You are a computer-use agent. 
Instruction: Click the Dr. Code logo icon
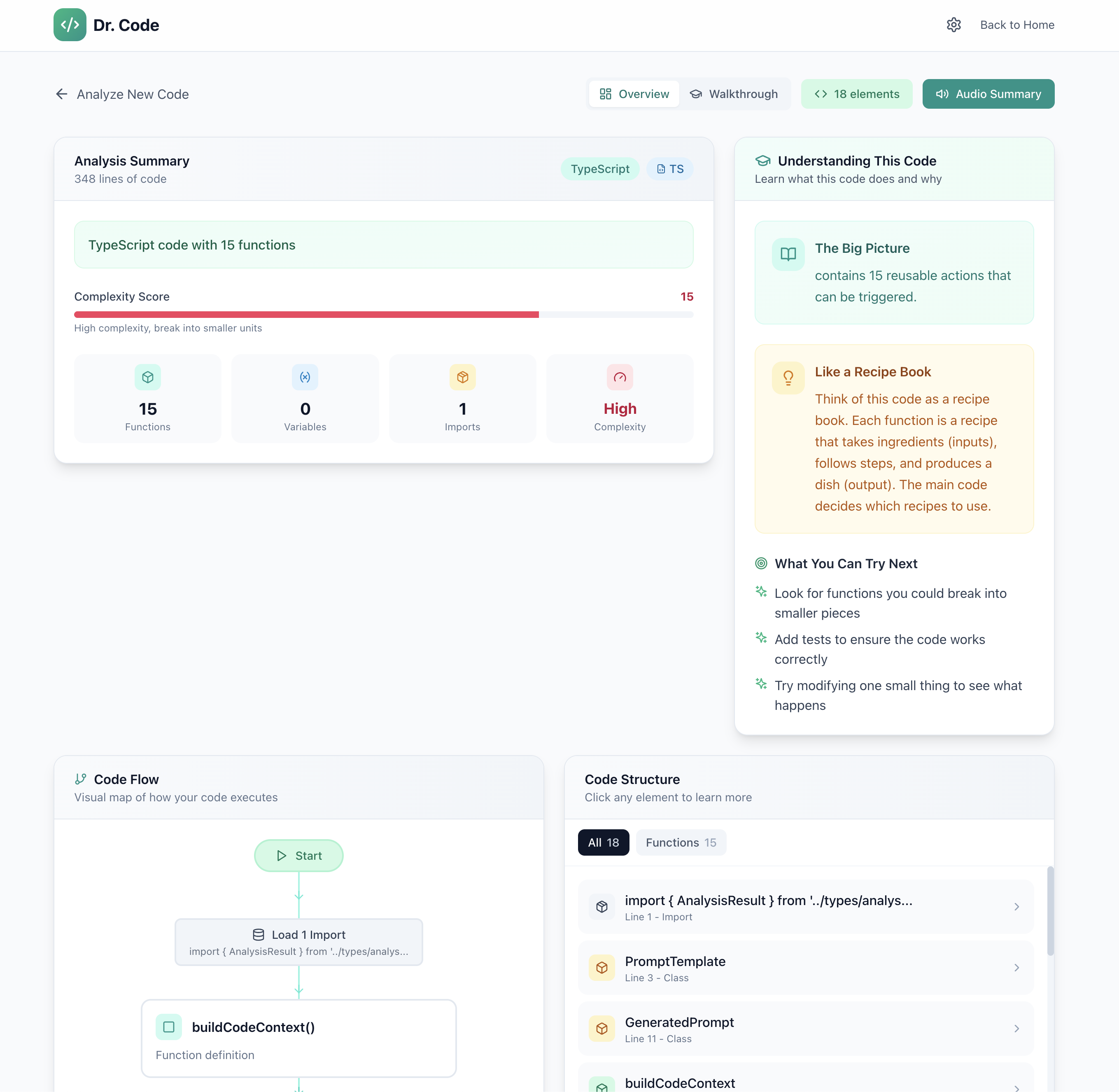point(70,25)
